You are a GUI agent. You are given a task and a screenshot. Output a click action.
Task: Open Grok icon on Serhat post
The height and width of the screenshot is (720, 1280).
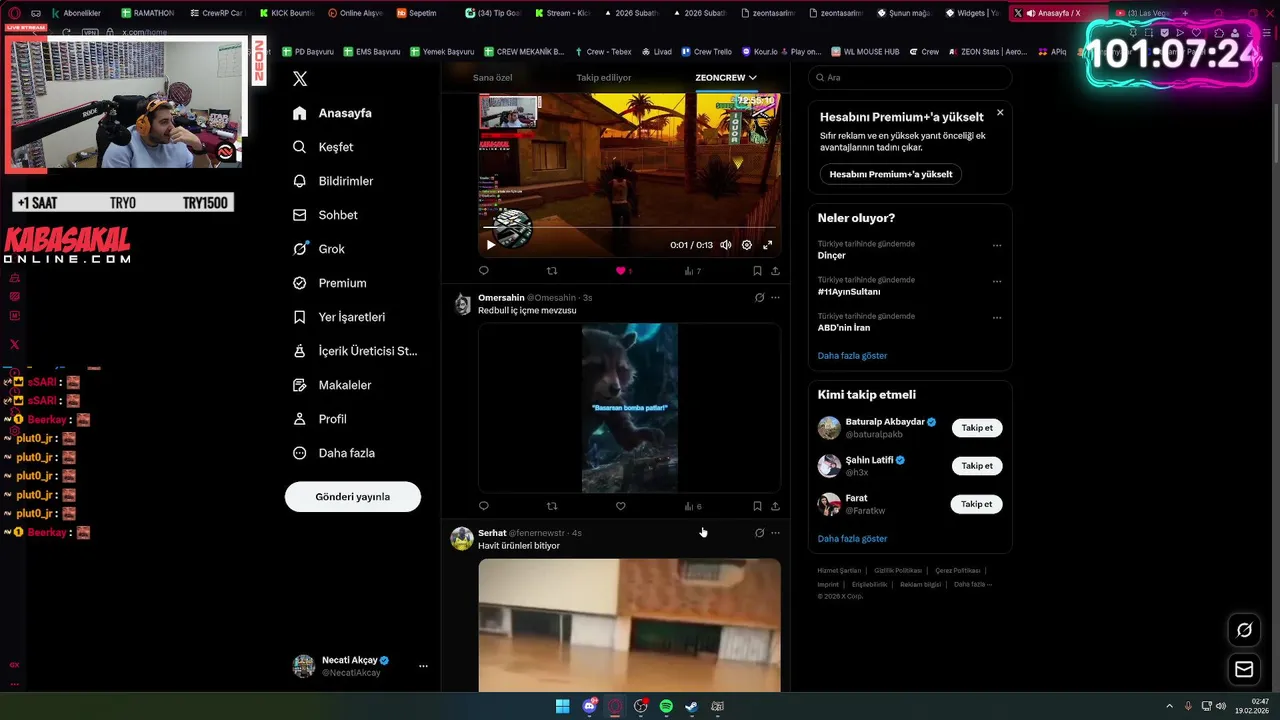(759, 533)
